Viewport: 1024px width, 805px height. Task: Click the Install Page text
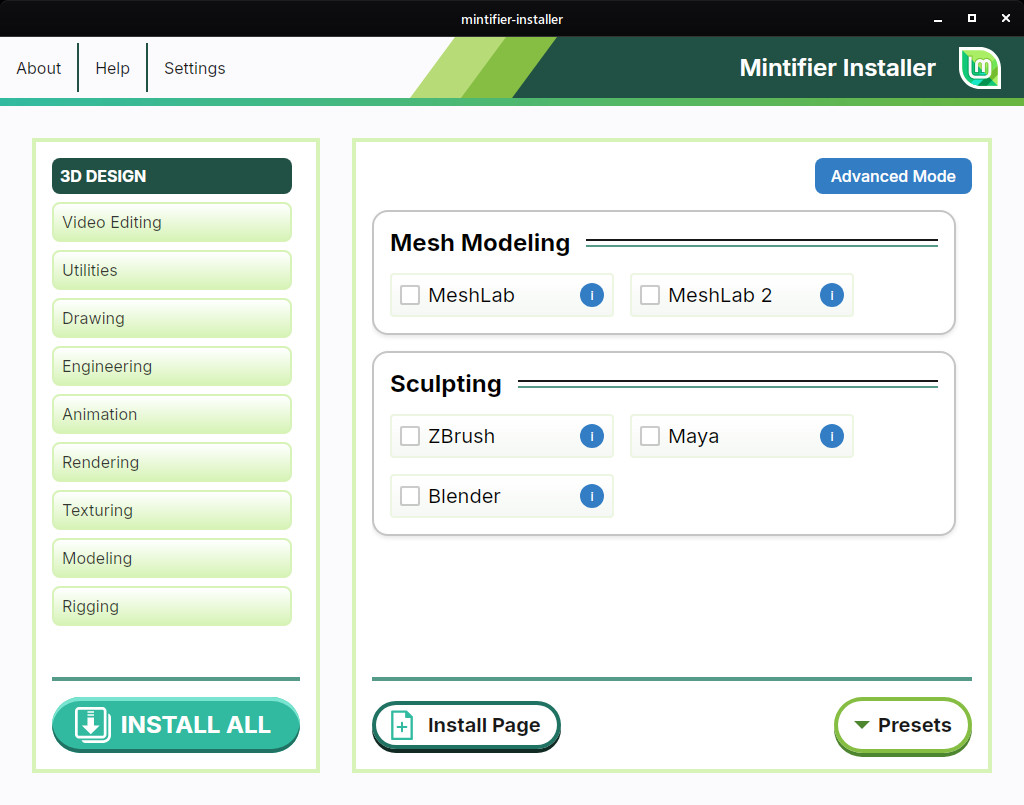[x=484, y=725]
